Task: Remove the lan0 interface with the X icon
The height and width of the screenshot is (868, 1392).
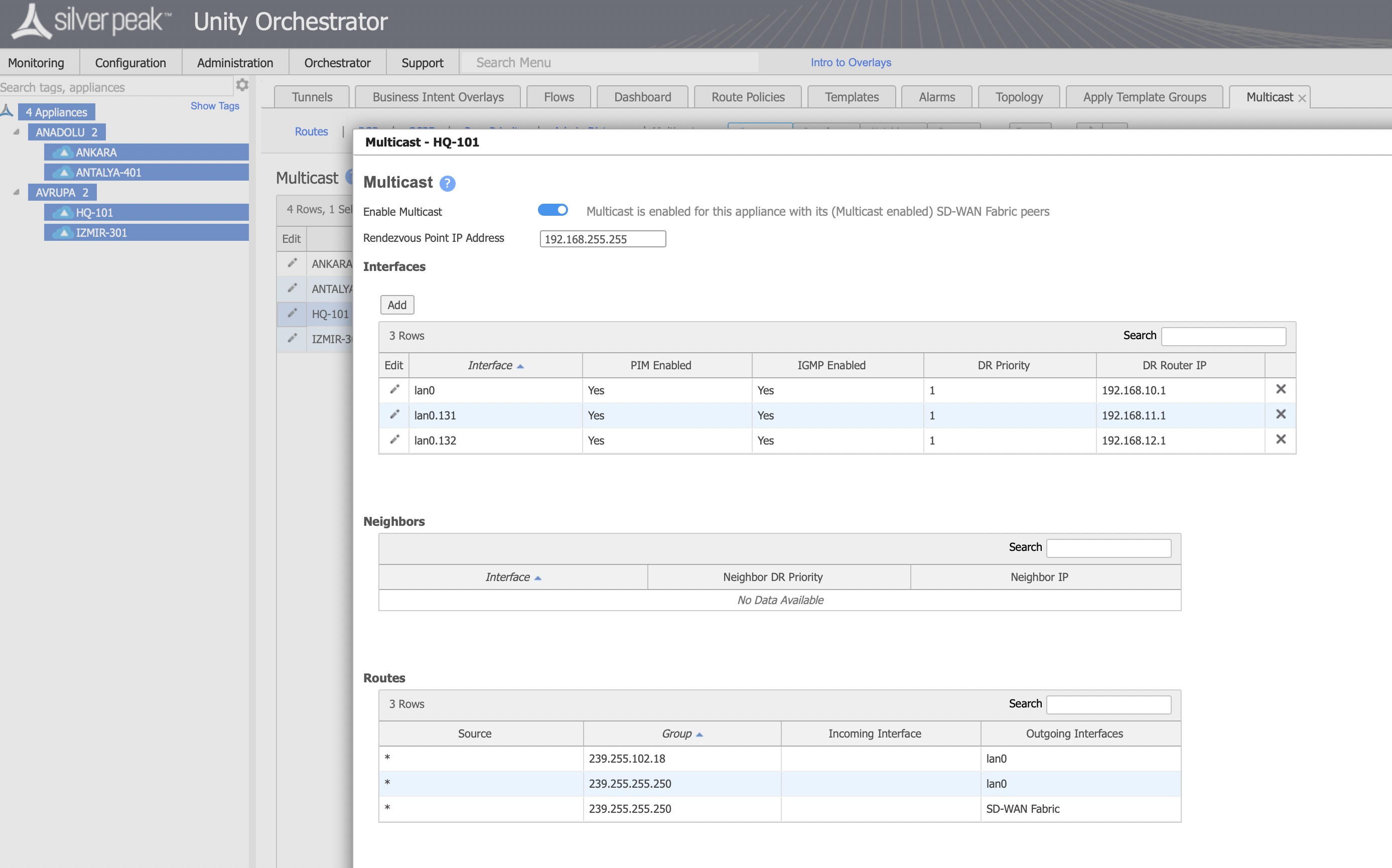Action: coord(1281,389)
